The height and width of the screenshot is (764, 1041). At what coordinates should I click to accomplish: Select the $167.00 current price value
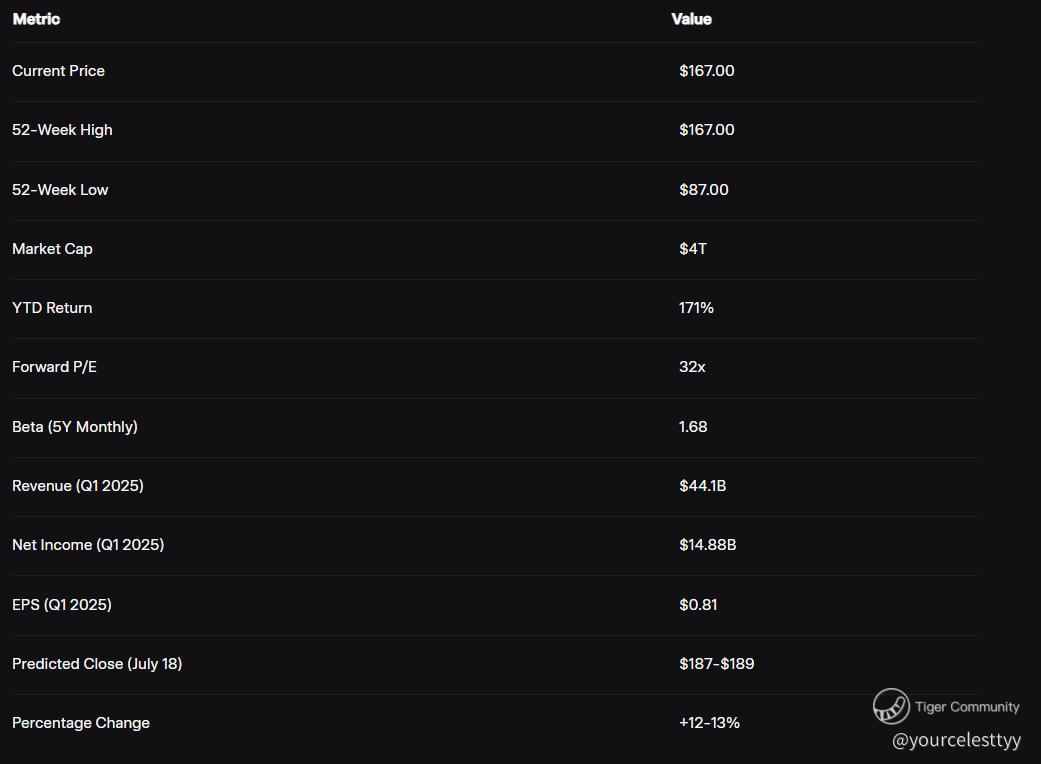(706, 71)
